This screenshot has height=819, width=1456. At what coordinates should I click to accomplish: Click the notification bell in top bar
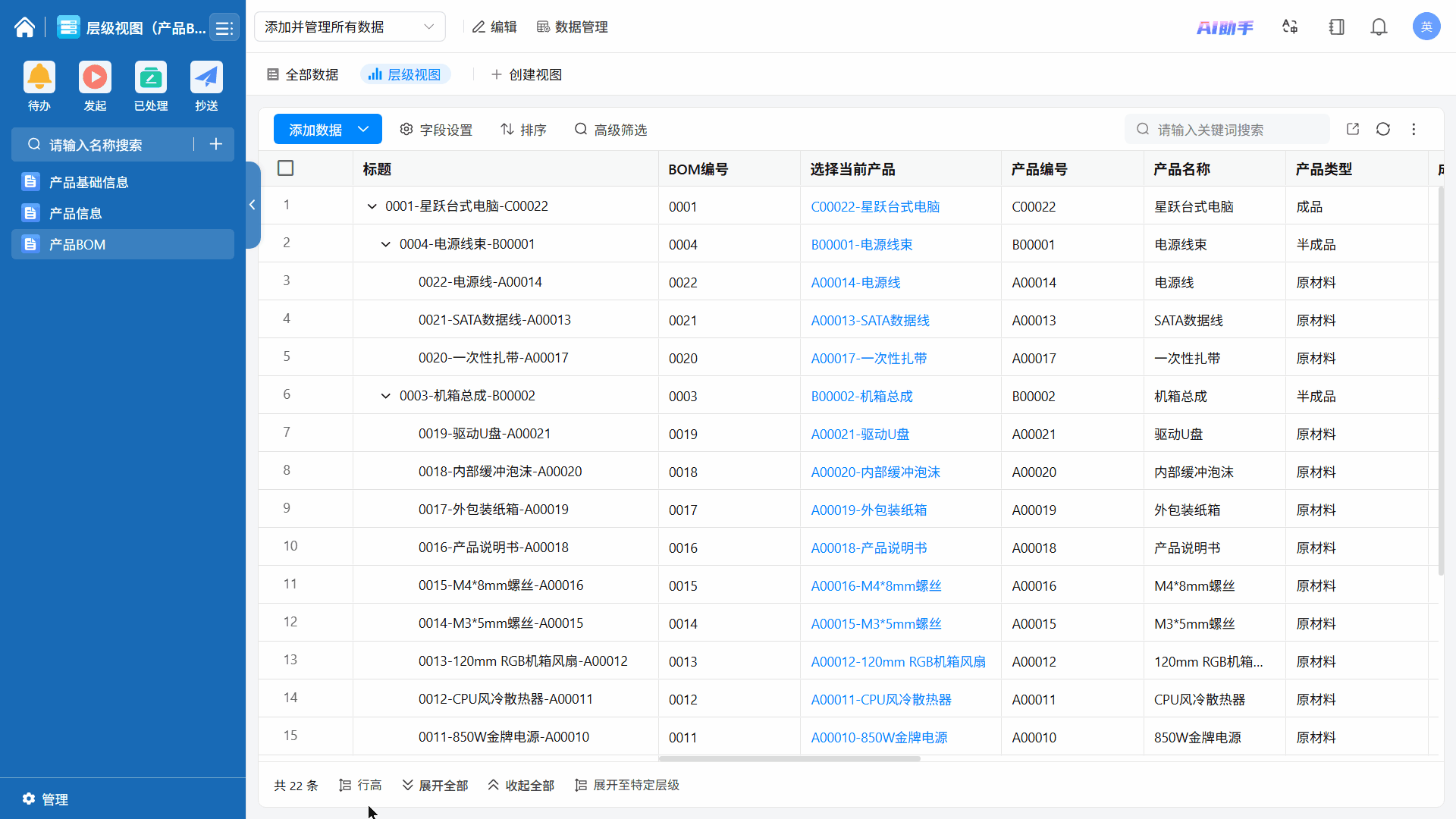click(1379, 27)
